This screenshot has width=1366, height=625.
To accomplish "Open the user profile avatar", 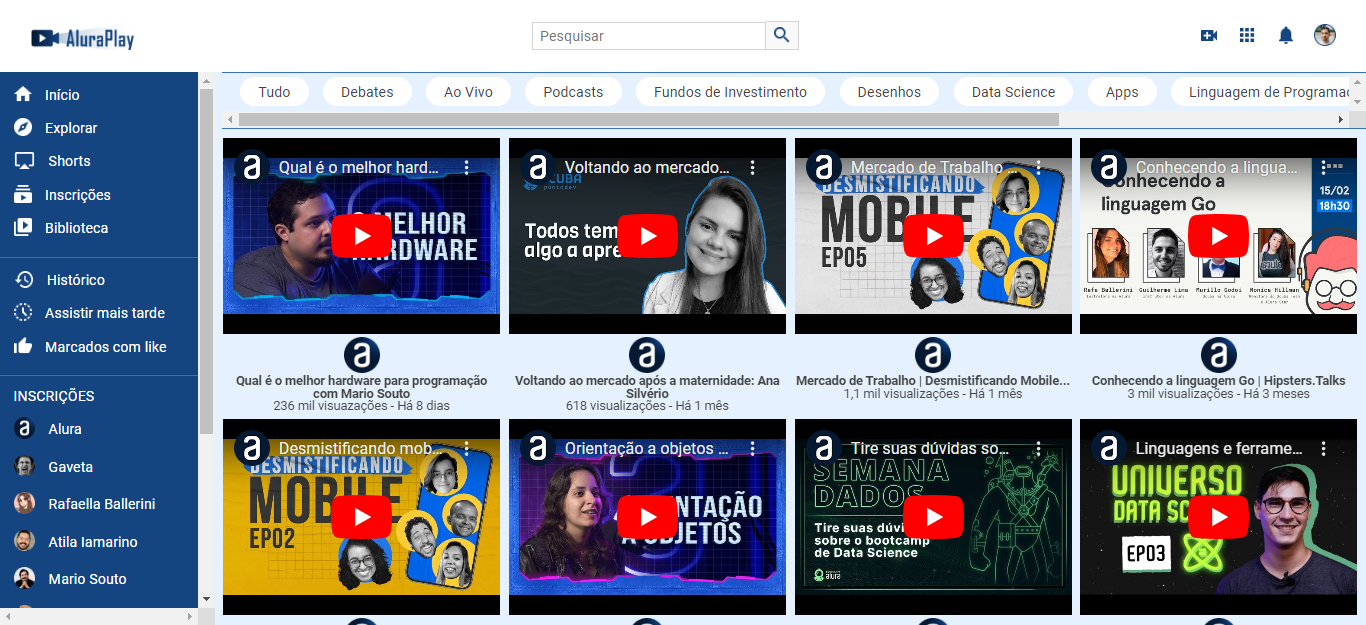I will (x=1324, y=36).
